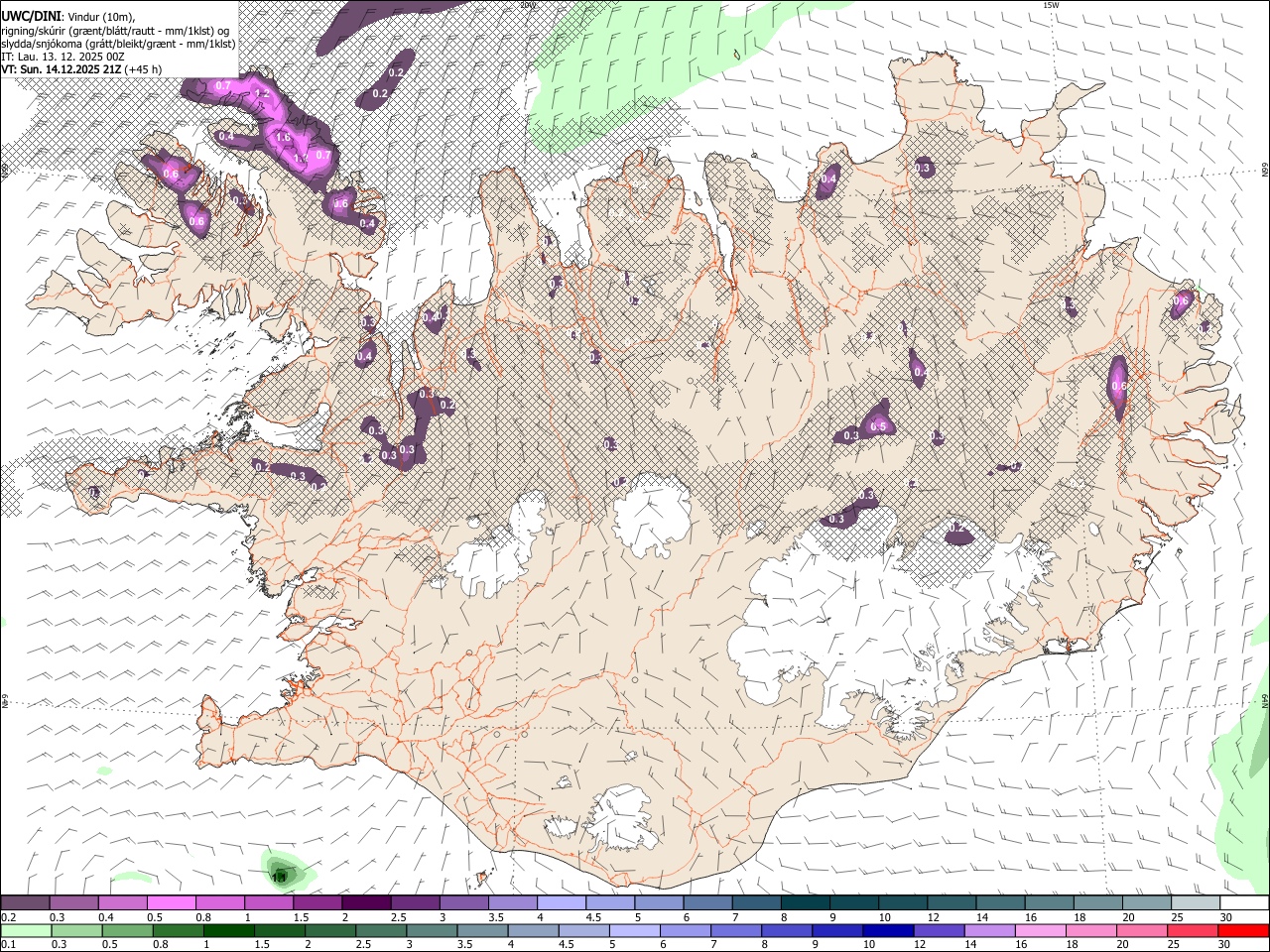Image resolution: width=1270 pixels, height=952 pixels.
Task: Select the grey-blue 3.5–4 rain legend swatch
Action: (x=481, y=930)
